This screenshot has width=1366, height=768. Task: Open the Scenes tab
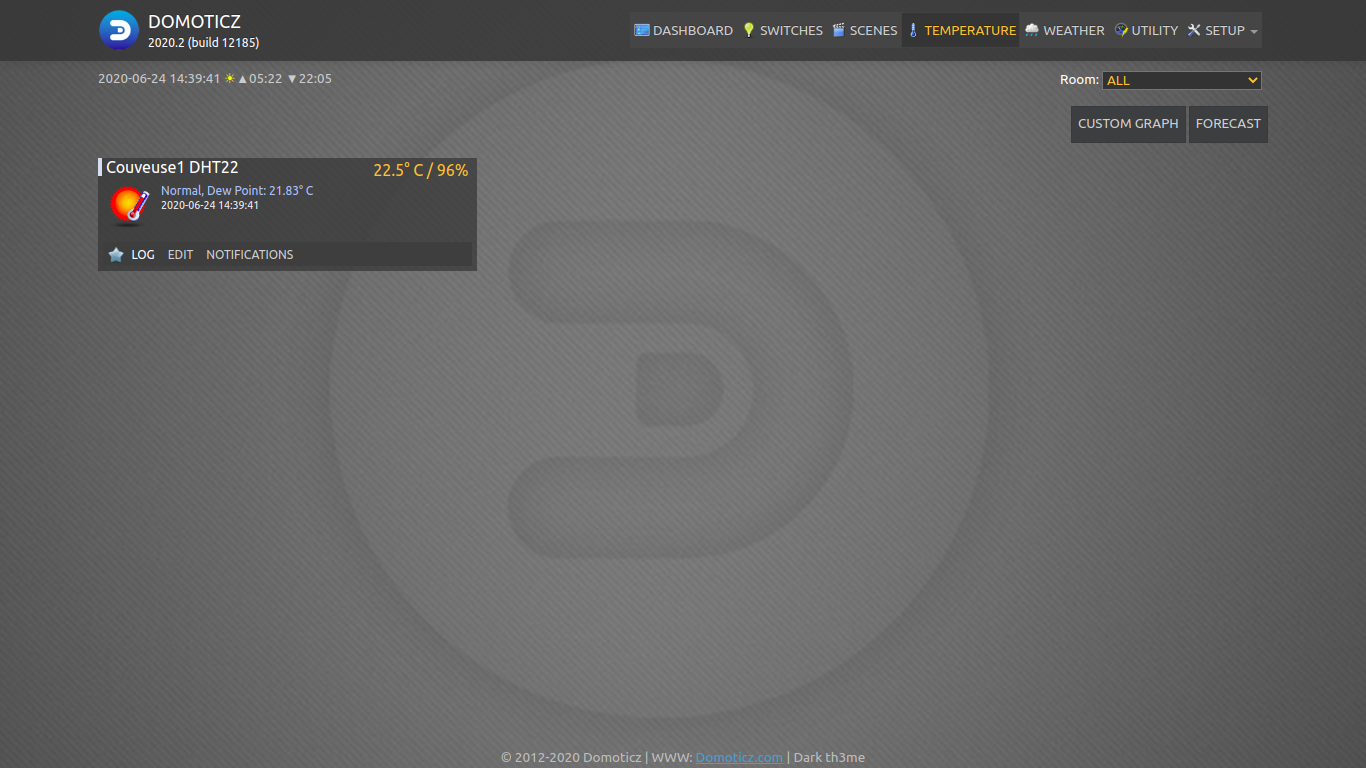(x=865, y=30)
